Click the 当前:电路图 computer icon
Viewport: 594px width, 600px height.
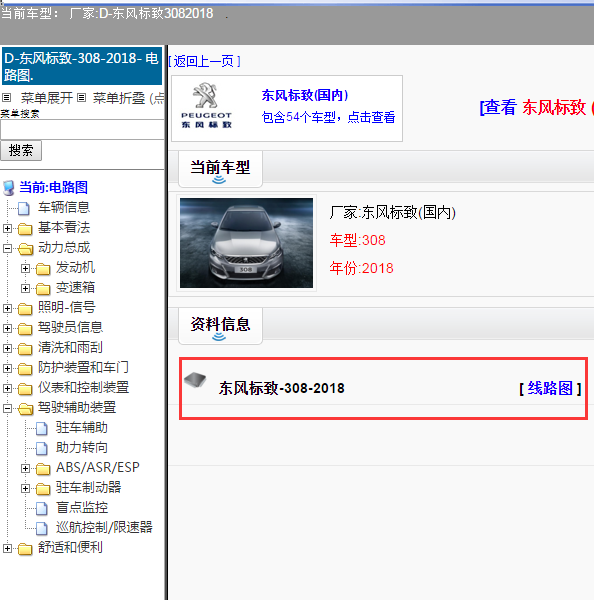pos(9,188)
